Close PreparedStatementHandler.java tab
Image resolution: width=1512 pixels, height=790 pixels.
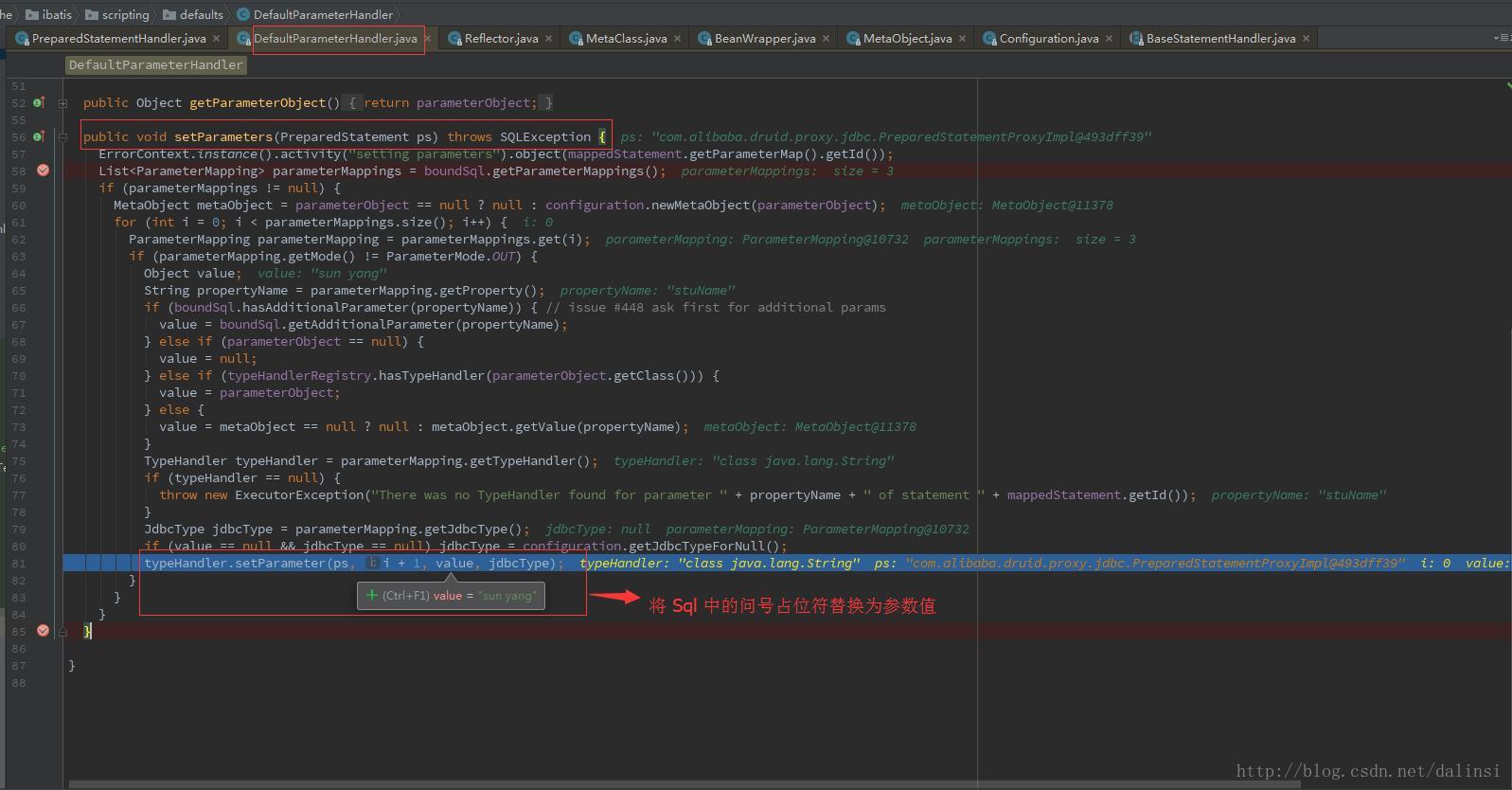click(x=216, y=39)
